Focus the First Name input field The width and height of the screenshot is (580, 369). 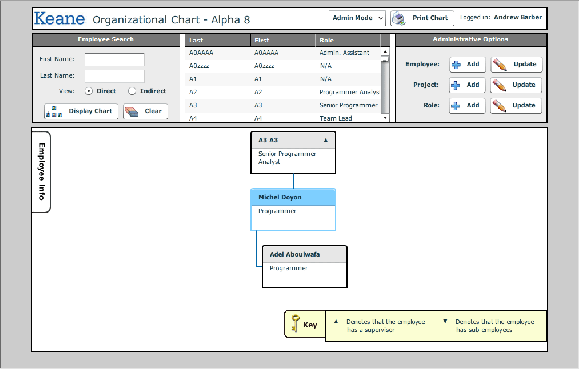(114, 60)
